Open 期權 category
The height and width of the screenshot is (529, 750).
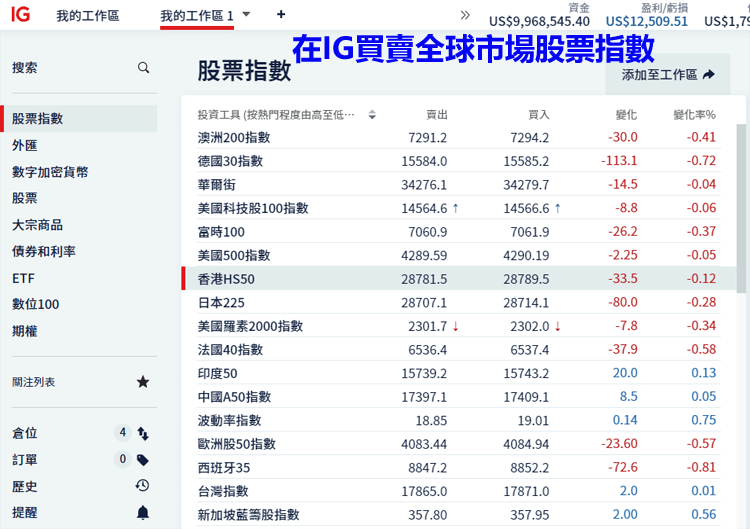25,331
